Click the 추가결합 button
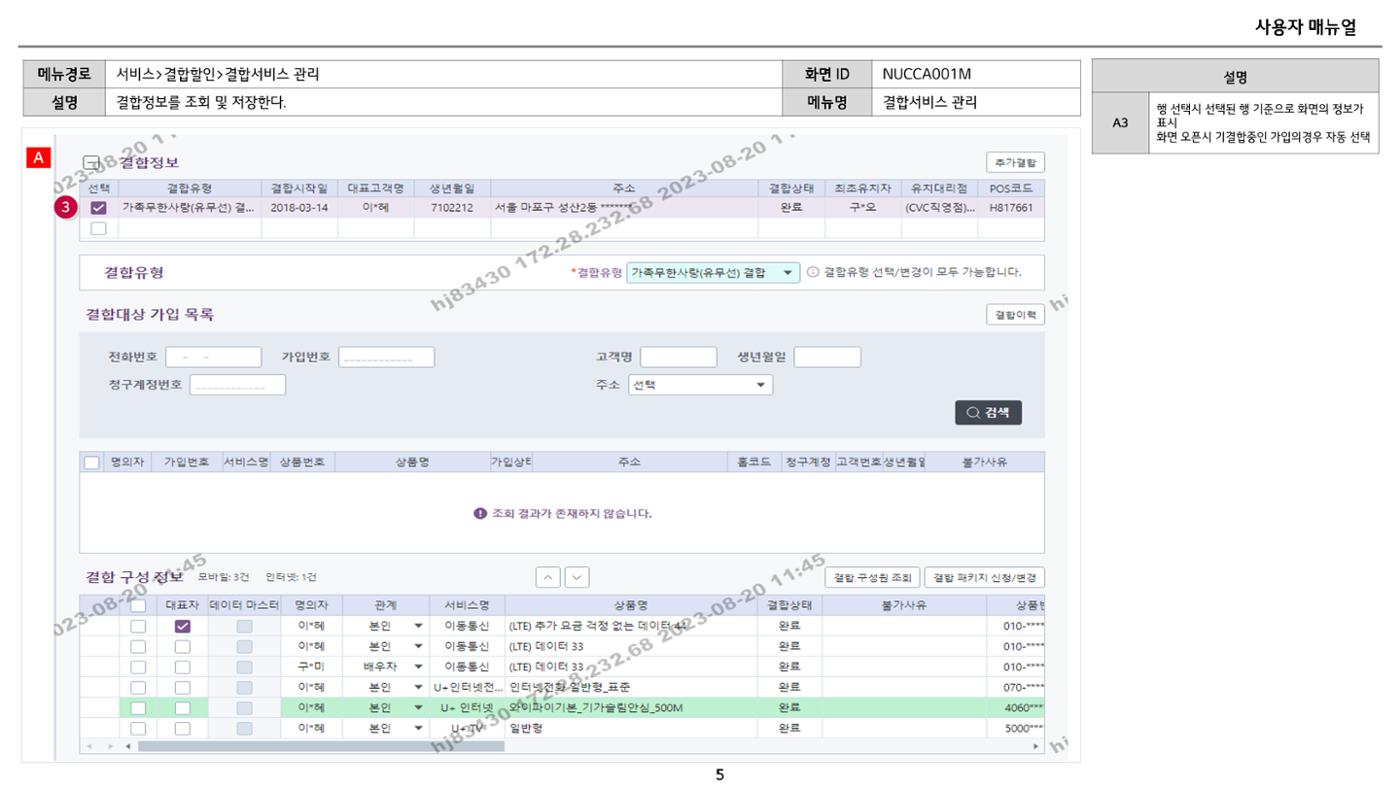Image resolution: width=1400 pixels, height=788 pixels. click(1015, 162)
